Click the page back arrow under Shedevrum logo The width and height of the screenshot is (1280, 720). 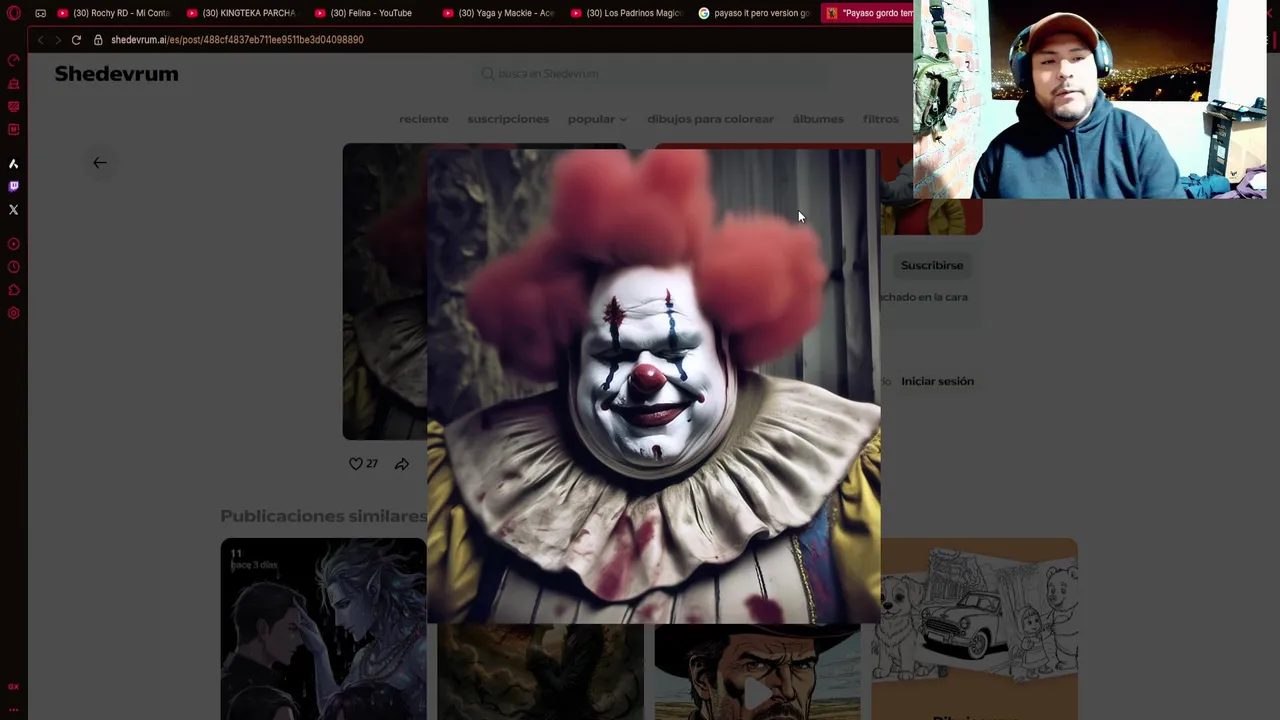tap(100, 163)
